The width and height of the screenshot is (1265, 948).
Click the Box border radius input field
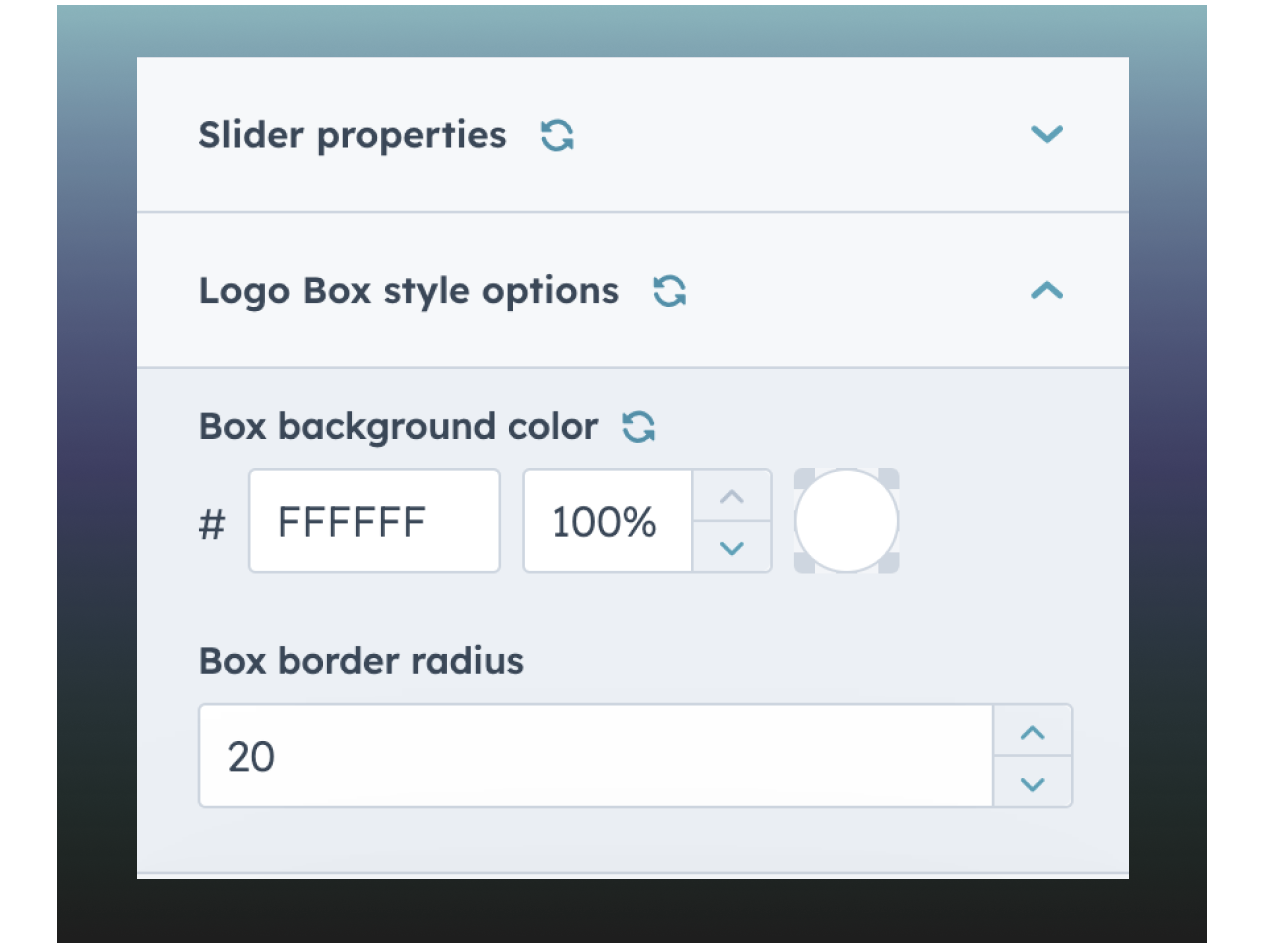click(x=595, y=756)
